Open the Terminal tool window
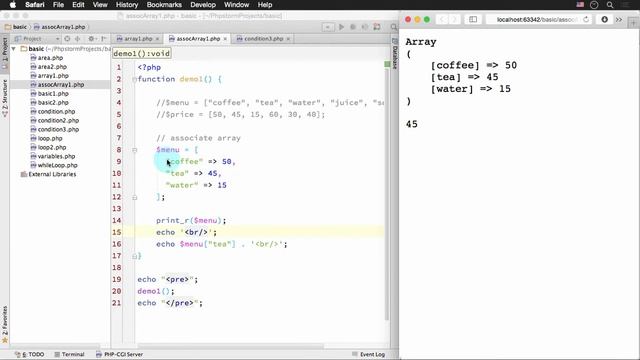The width and height of the screenshot is (640, 360). tap(69, 354)
